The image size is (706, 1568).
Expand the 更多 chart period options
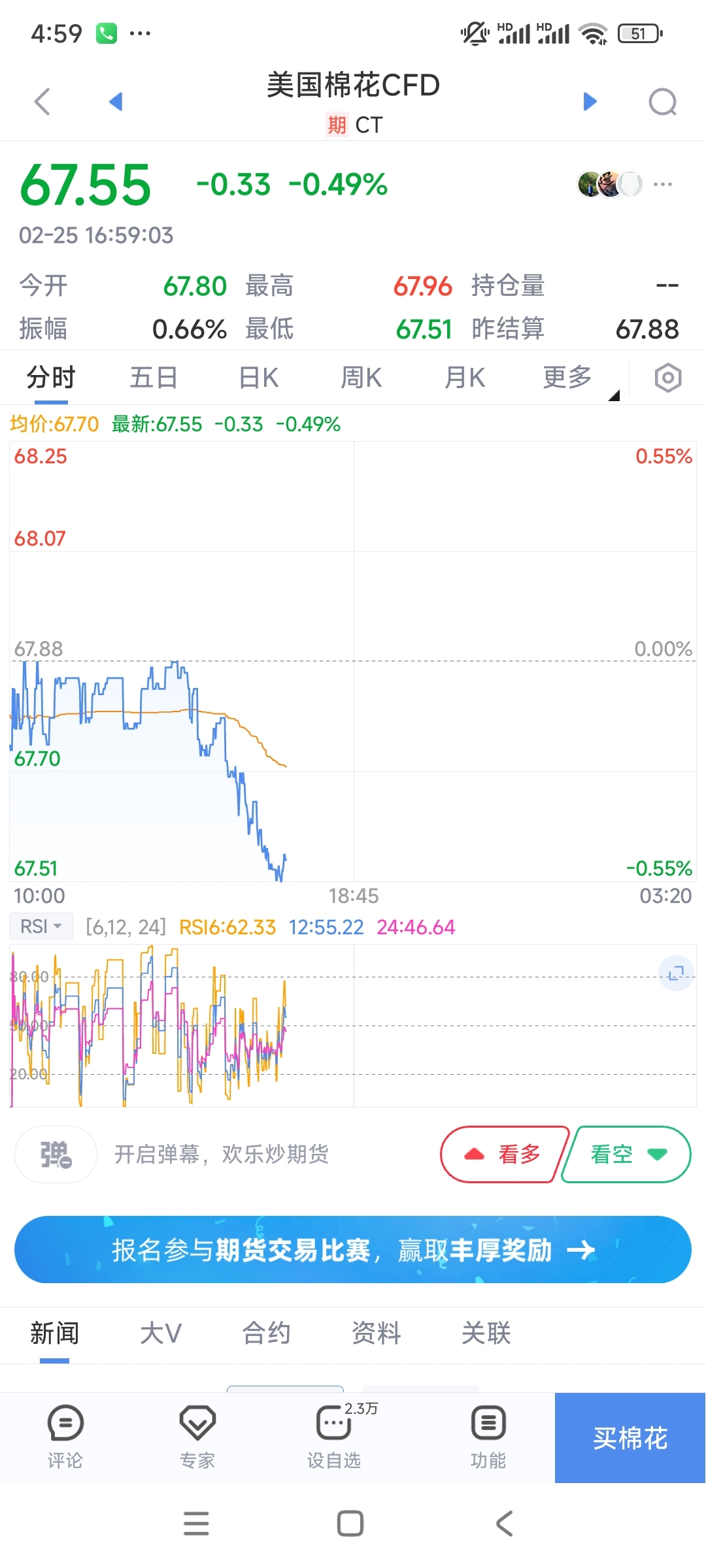point(569,378)
